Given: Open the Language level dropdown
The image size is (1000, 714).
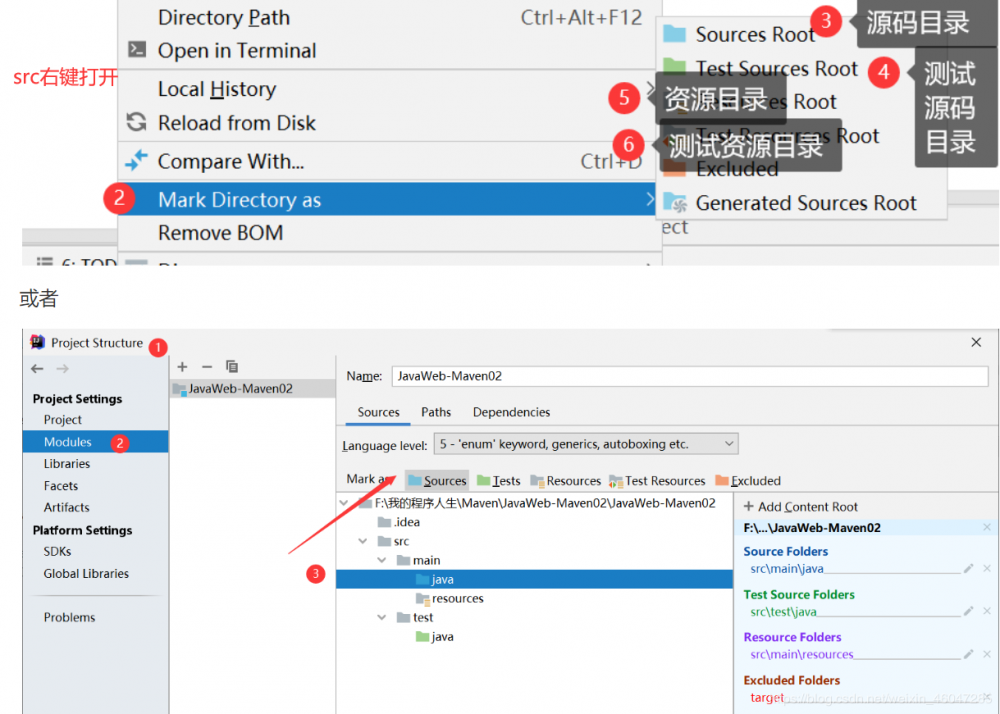Looking at the screenshot, I should [585, 444].
